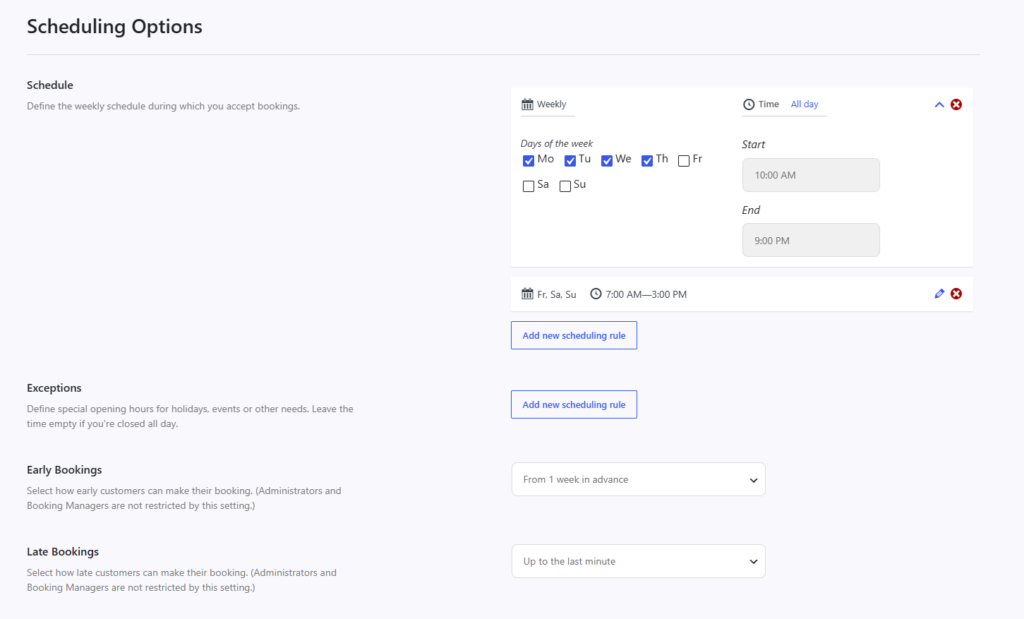Check the Su day checkbox
The height and width of the screenshot is (619, 1024).
click(565, 186)
